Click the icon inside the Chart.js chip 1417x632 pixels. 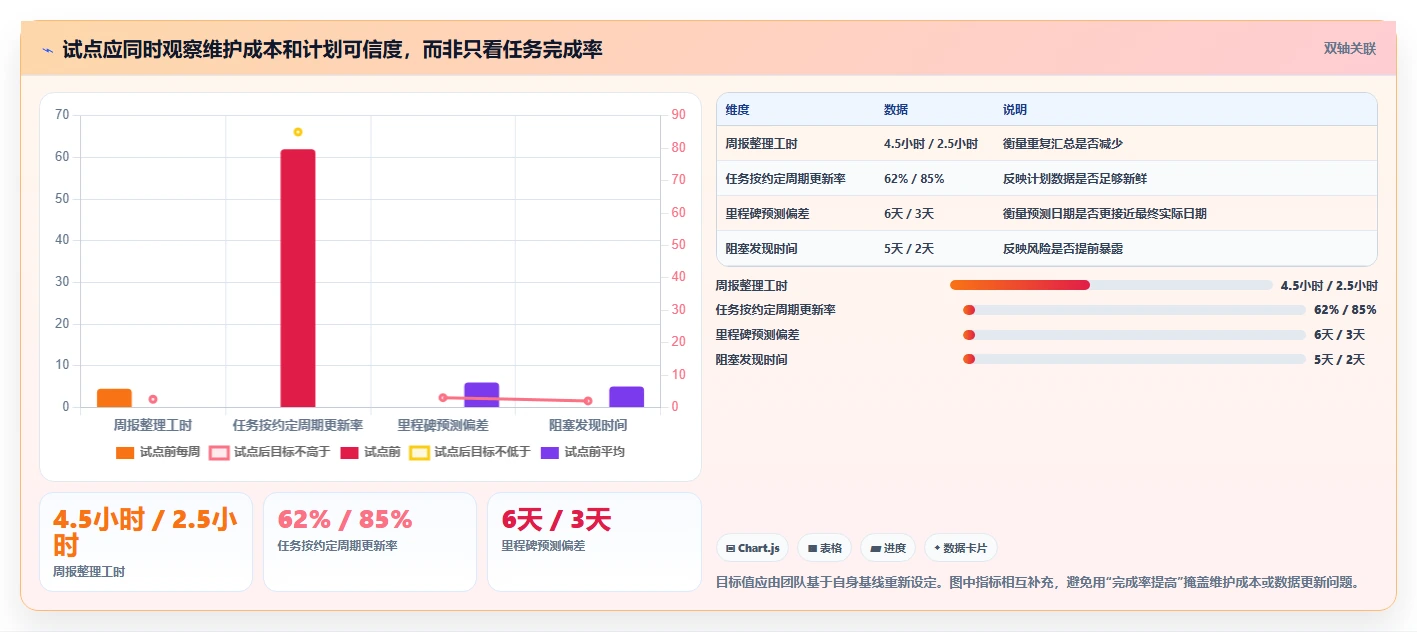(730, 548)
